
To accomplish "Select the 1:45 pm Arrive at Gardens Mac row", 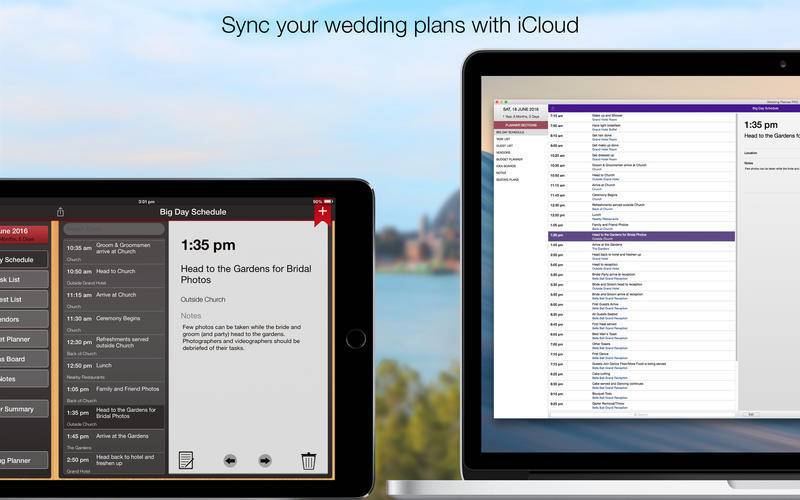I will coord(642,246).
